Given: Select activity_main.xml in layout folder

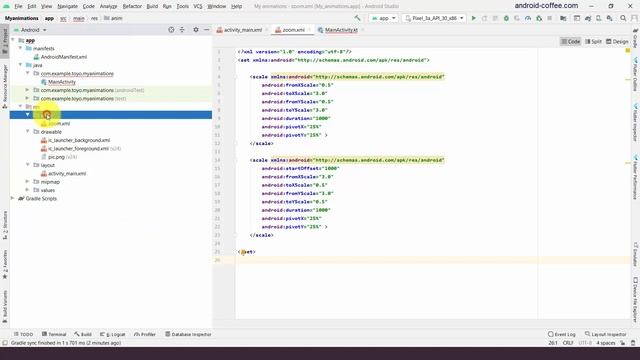Looking at the screenshot, I should pos(64,173).
